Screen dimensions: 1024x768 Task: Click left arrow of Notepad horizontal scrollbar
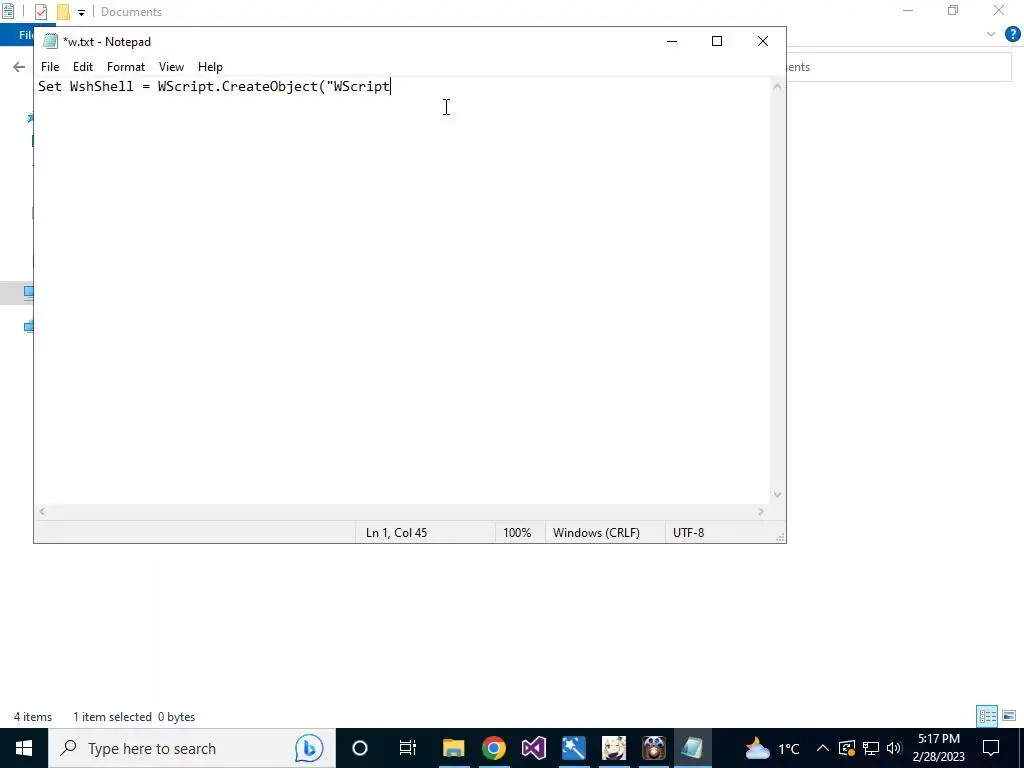[42, 511]
